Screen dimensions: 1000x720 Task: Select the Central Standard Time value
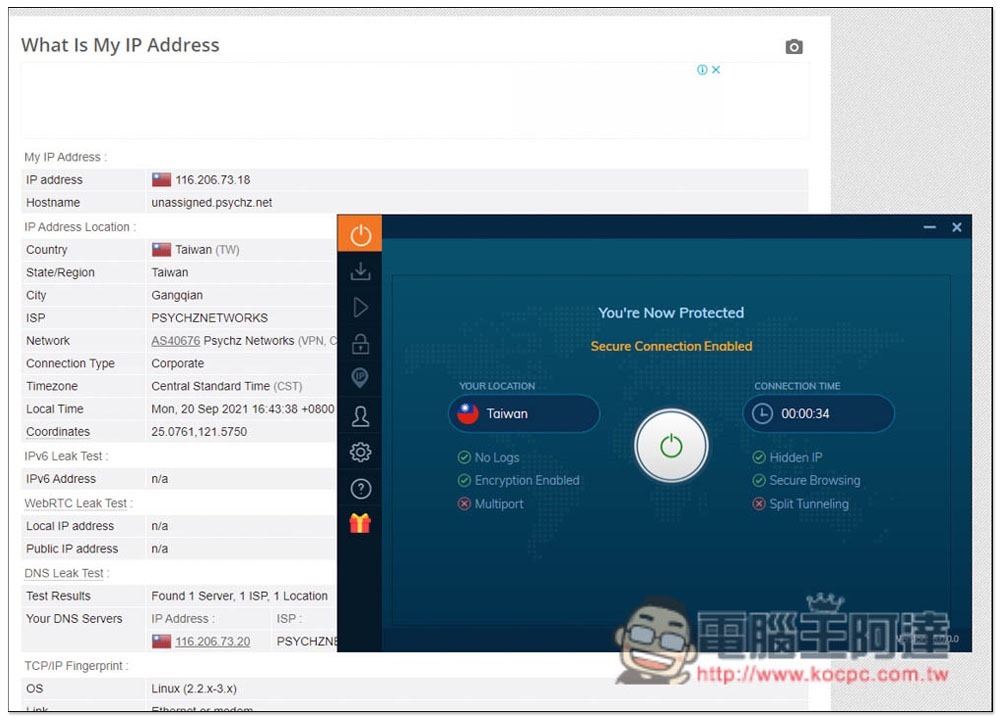(226, 386)
